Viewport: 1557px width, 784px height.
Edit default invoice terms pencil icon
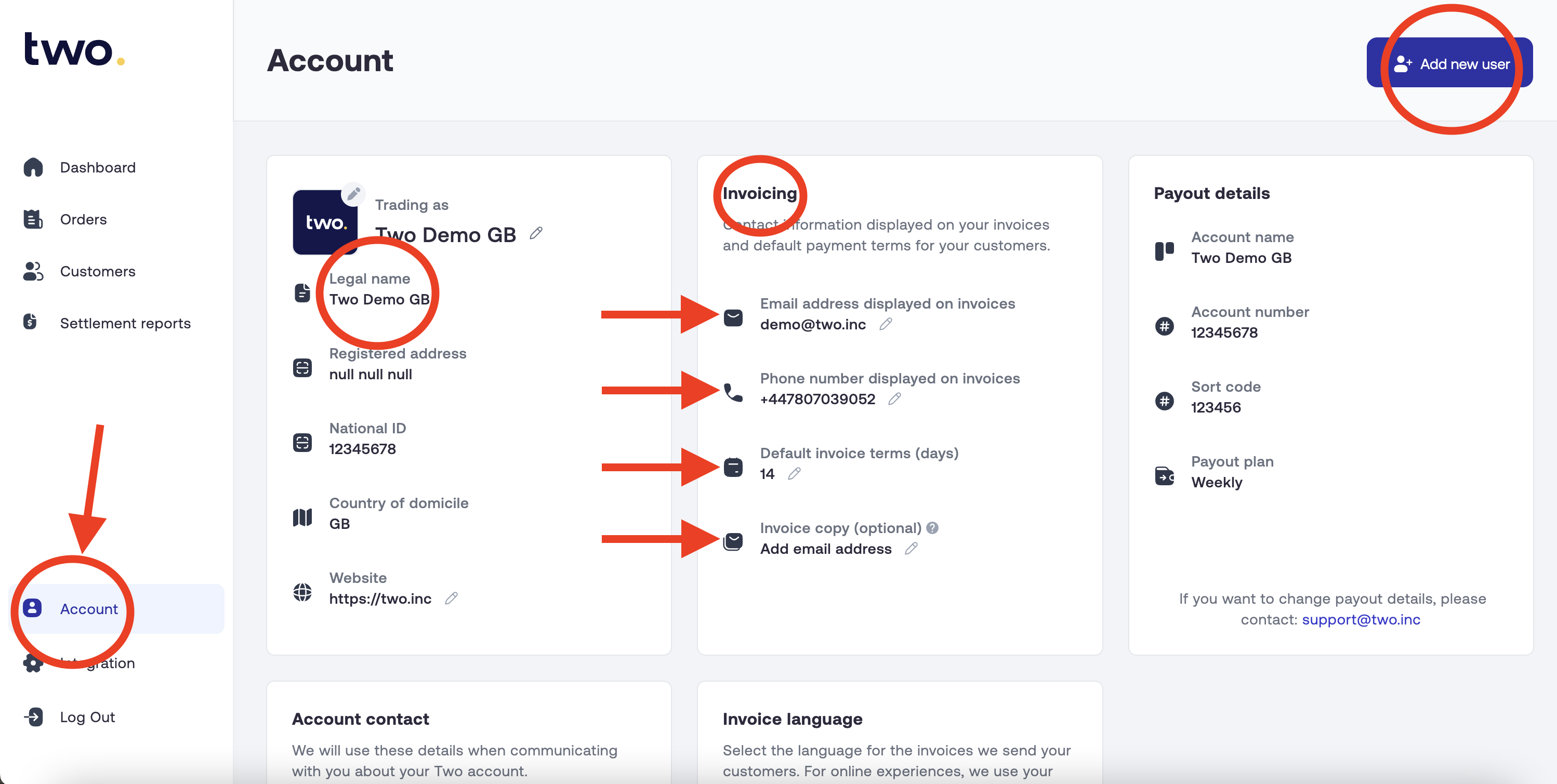tap(794, 474)
